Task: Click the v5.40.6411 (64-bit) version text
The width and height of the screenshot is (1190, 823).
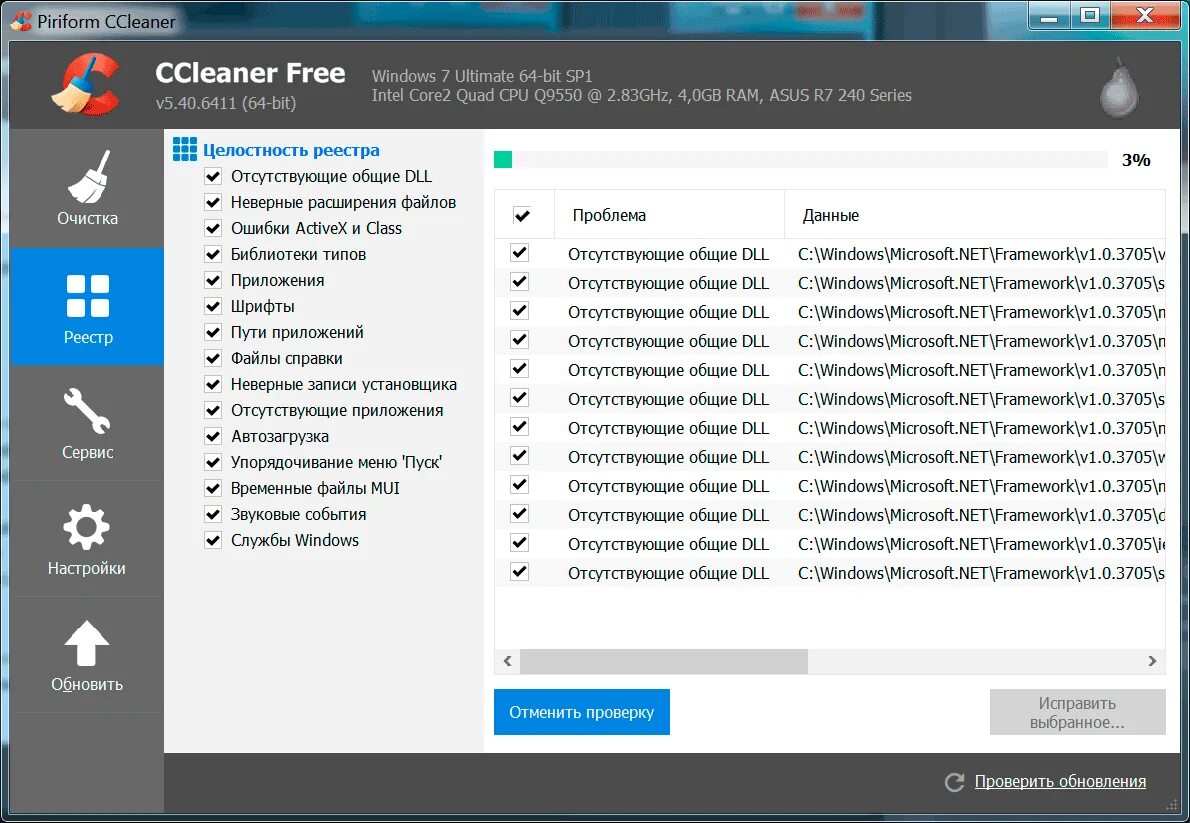Action: (x=226, y=103)
